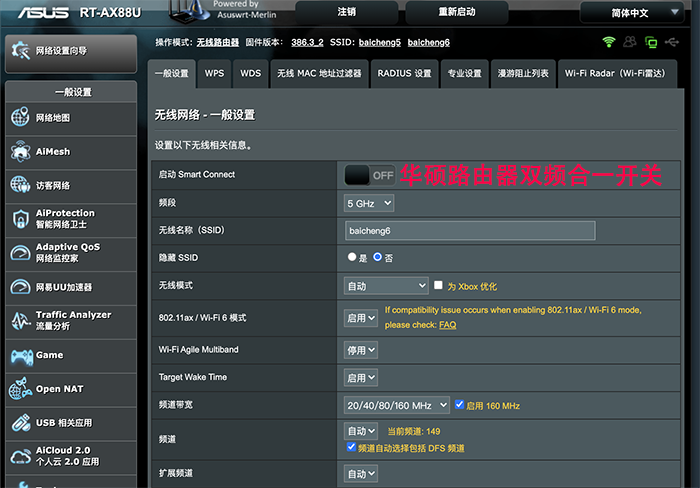Open the 网络地图 menu entry
Image resolution: width=700 pixels, height=488 pixels.
71,118
